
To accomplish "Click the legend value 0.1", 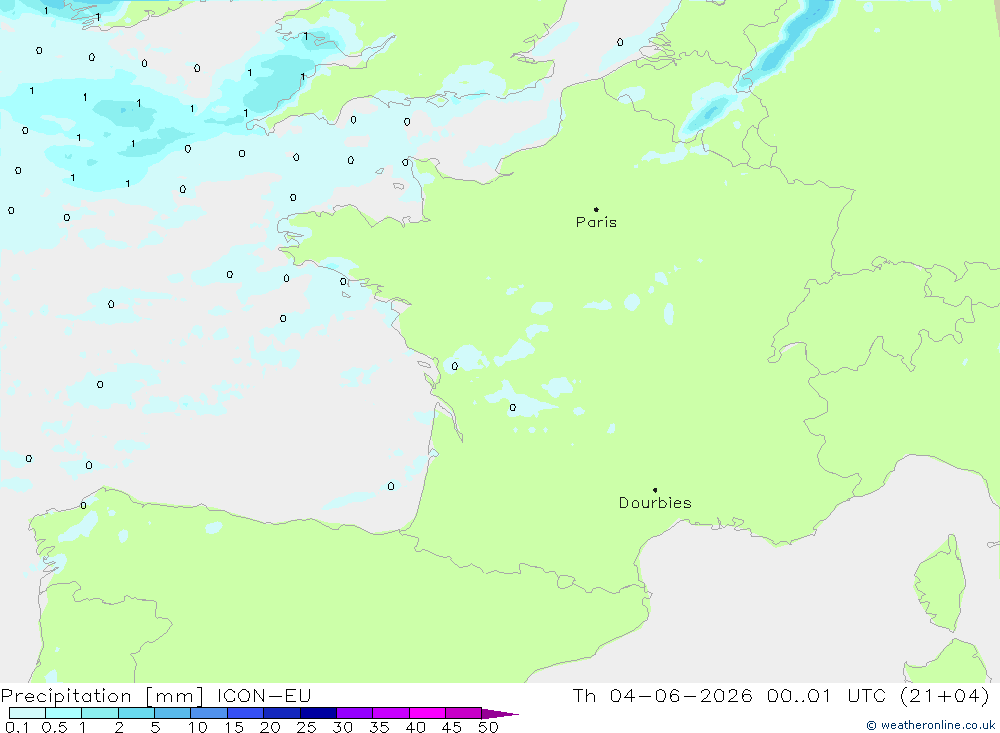I will pyautogui.click(x=17, y=727).
